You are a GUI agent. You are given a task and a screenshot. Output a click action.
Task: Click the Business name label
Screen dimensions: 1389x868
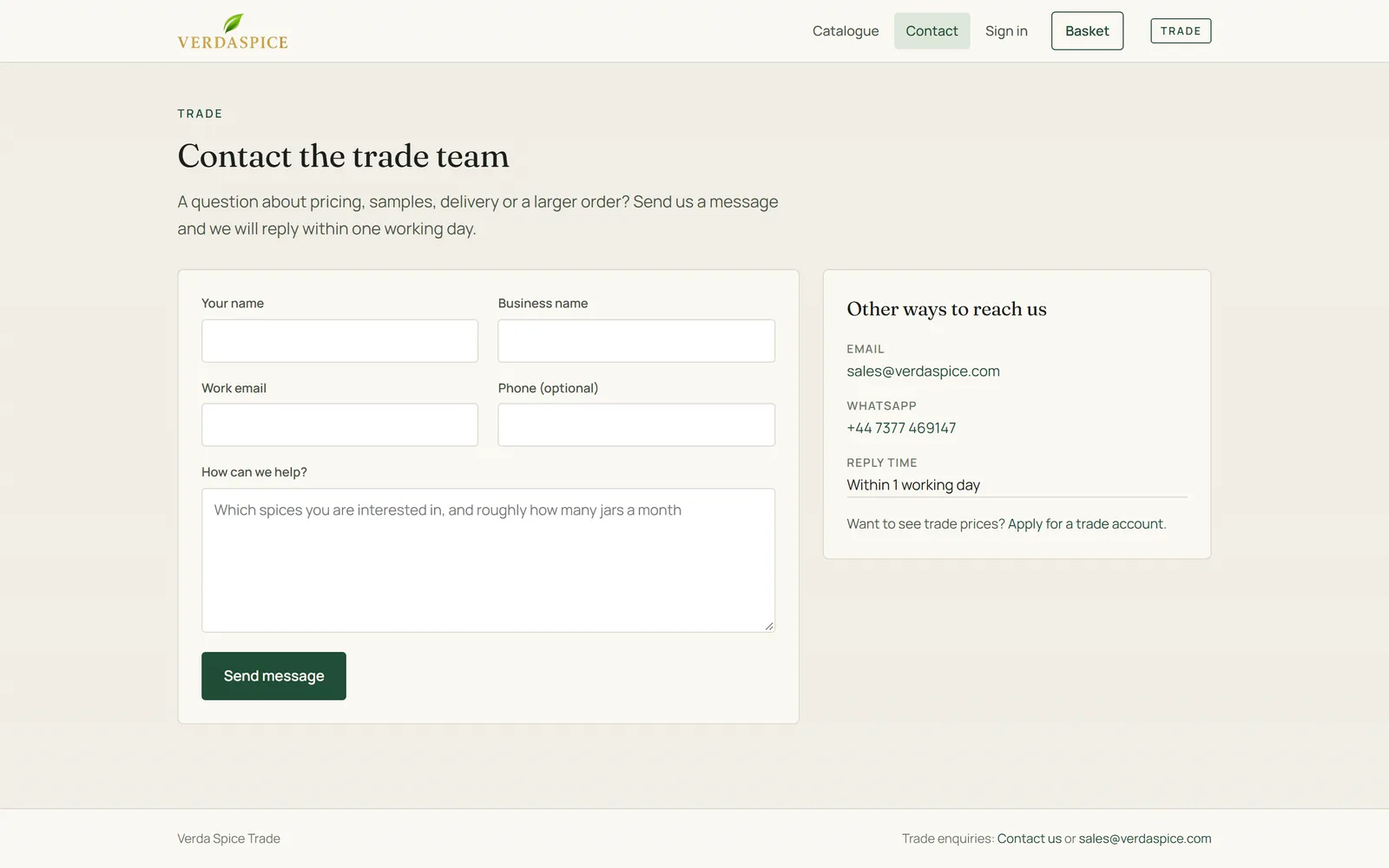pyautogui.click(x=543, y=303)
